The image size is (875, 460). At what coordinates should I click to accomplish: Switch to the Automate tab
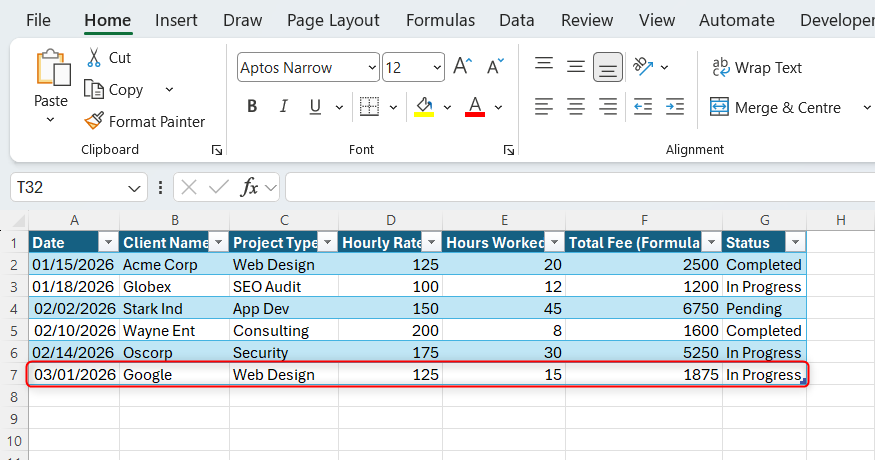coord(737,21)
